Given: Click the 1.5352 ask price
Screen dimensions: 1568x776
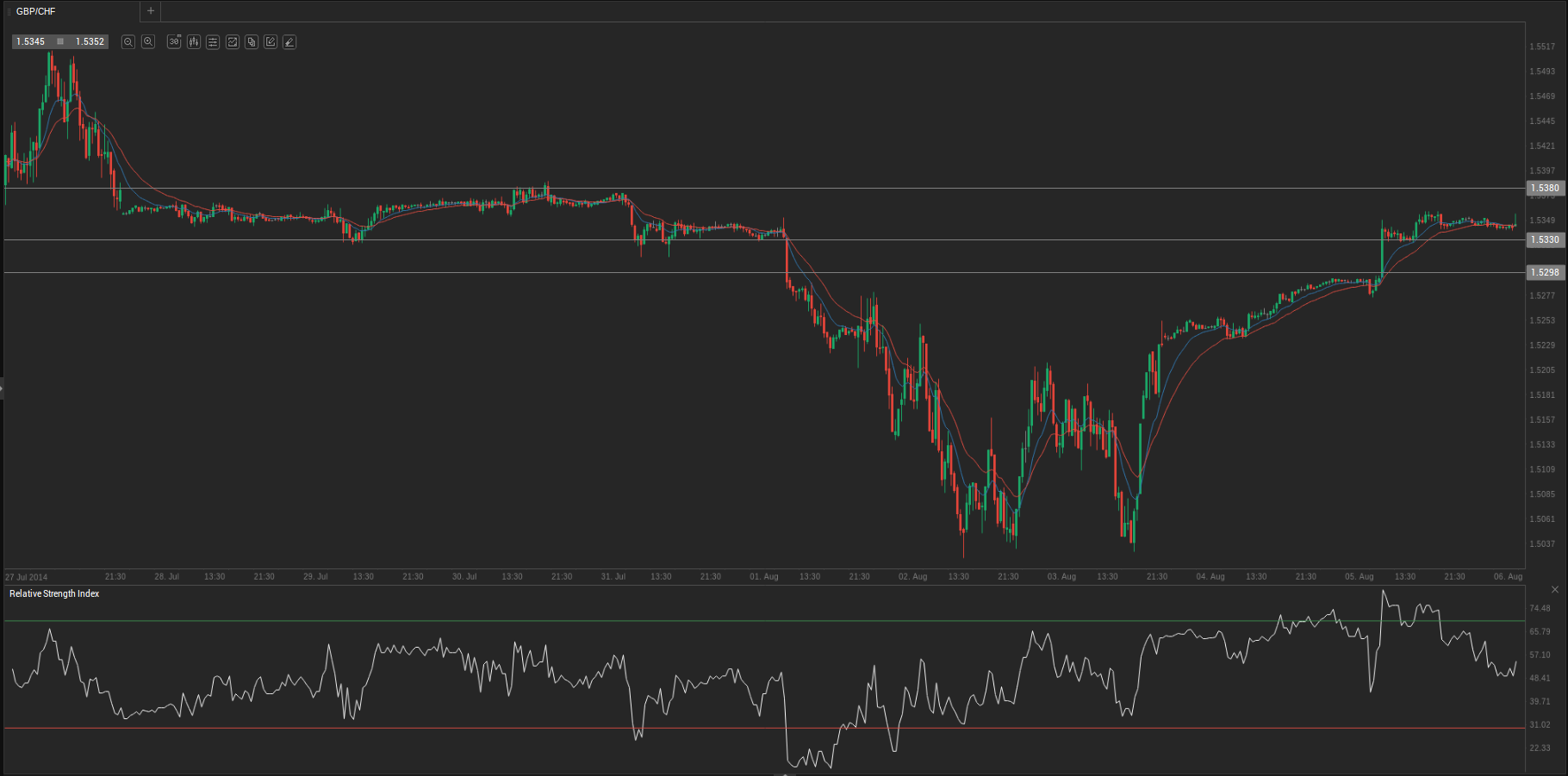Looking at the screenshot, I should [x=90, y=41].
